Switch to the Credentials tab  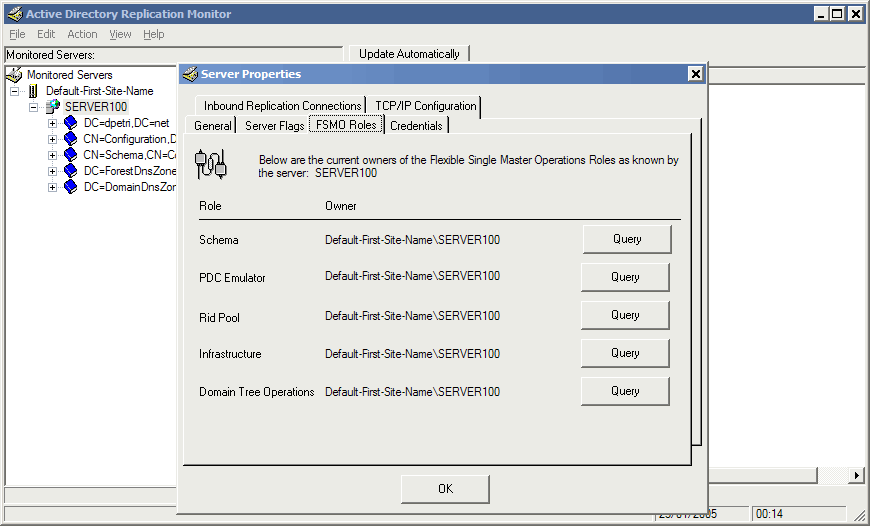[x=416, y=125]
